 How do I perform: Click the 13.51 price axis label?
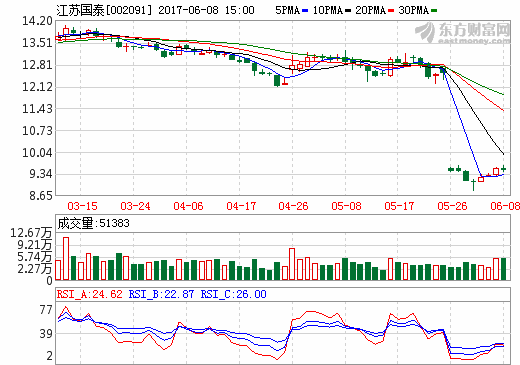coord(37,43)
